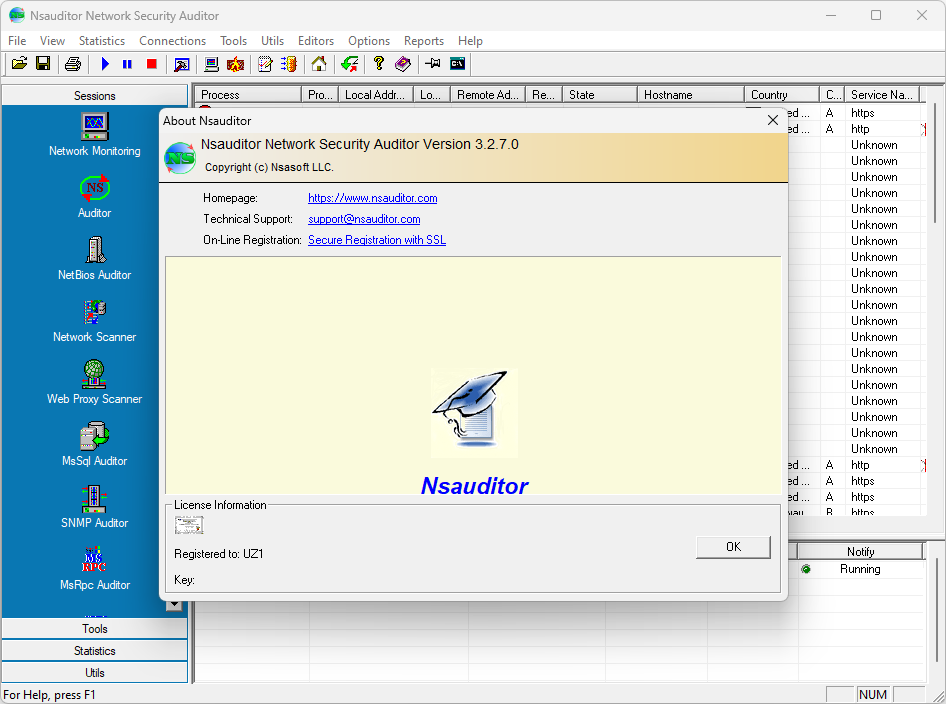Click the support@nsauditor.com email link
Viewport: 946px width, 704px height.
point(364,219)
